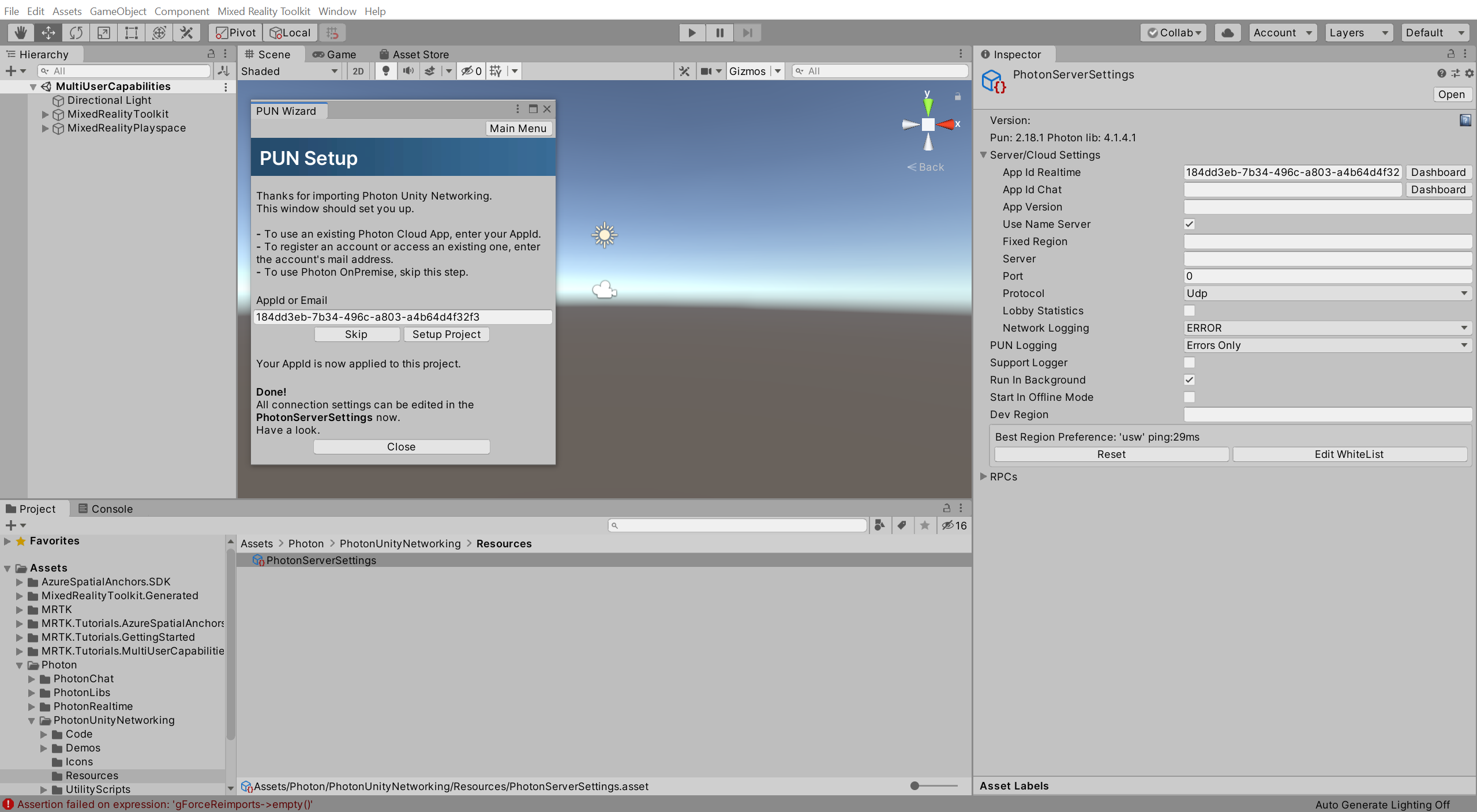1477x812 pixels.
Task: Select the Hand tool in the toolbar
Action: (x=20, y=32)
